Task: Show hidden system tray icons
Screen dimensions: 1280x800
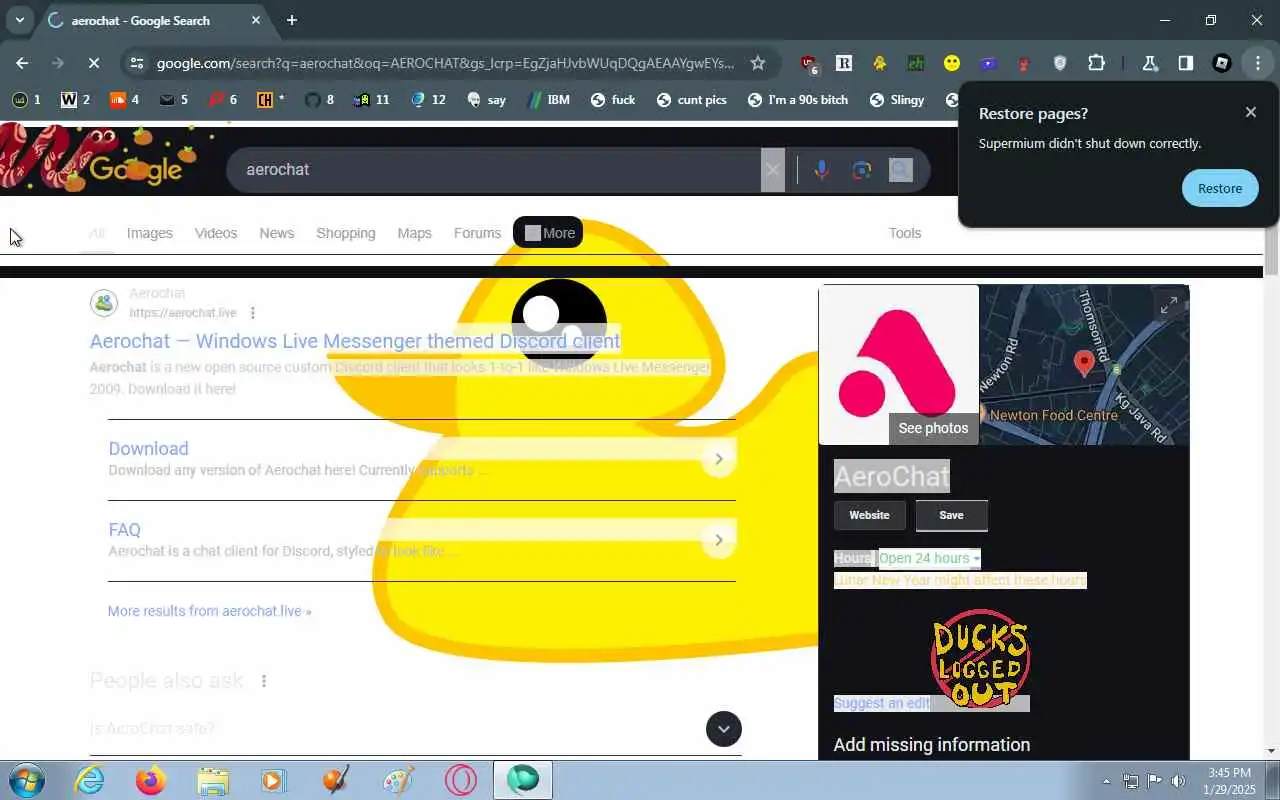Action: [1106, 781]
